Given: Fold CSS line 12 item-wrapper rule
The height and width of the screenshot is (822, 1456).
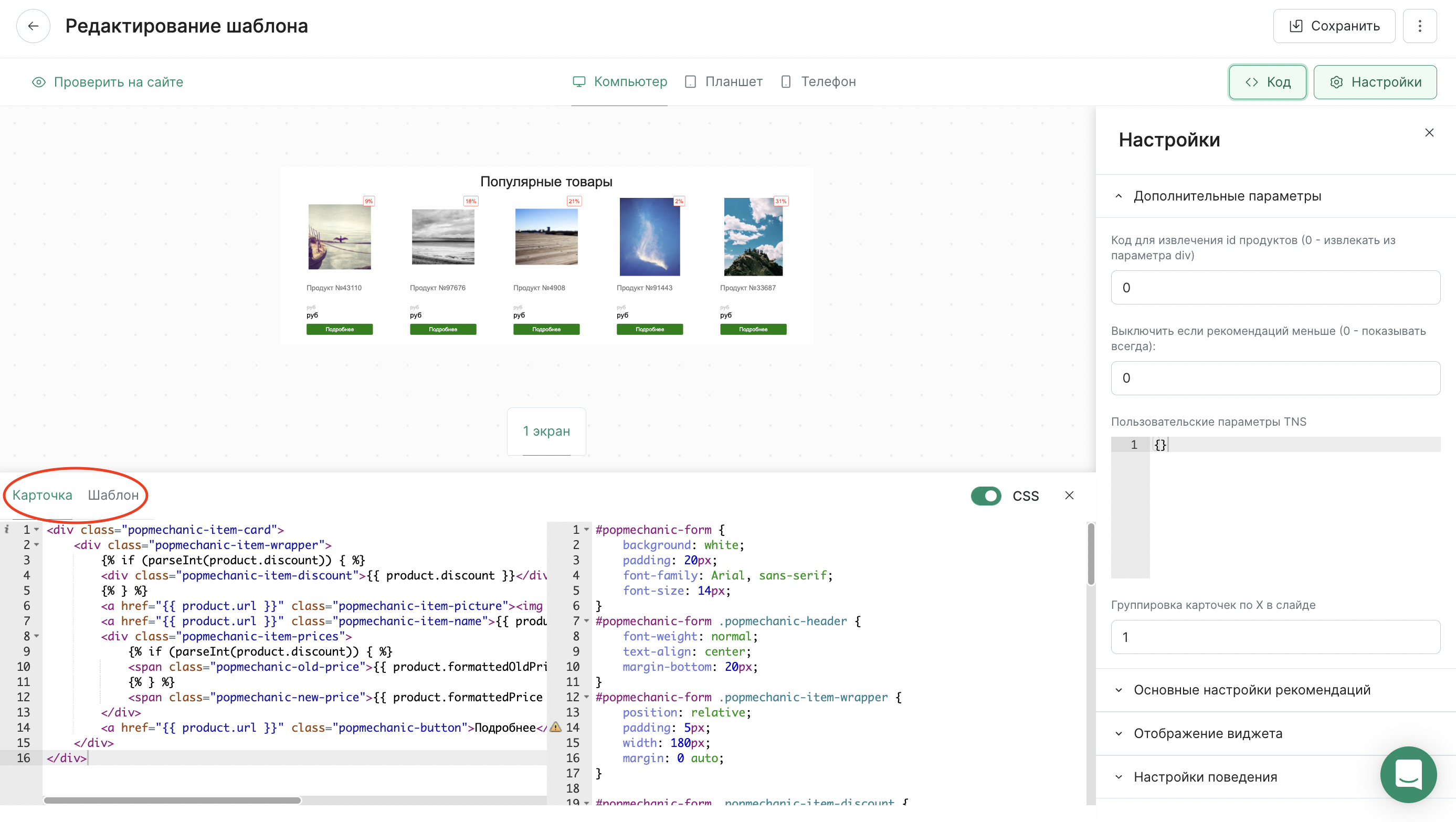Looking at the screenshot, I should [x=587, y=697].
